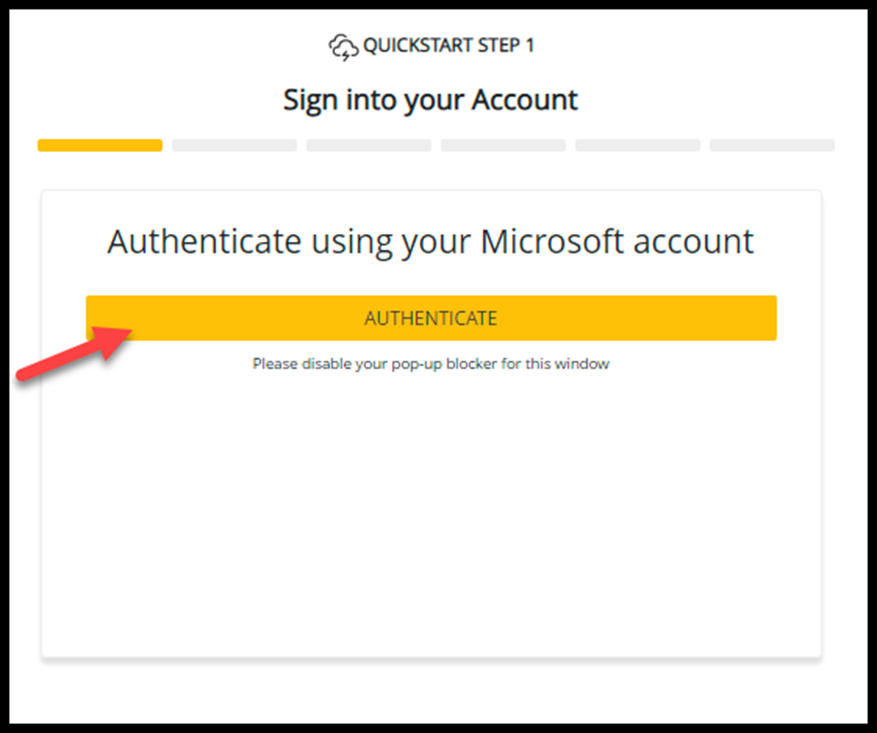Click the empty area inside the authentication card
Viewport: 877px width, 733px height.
point(431,510)
